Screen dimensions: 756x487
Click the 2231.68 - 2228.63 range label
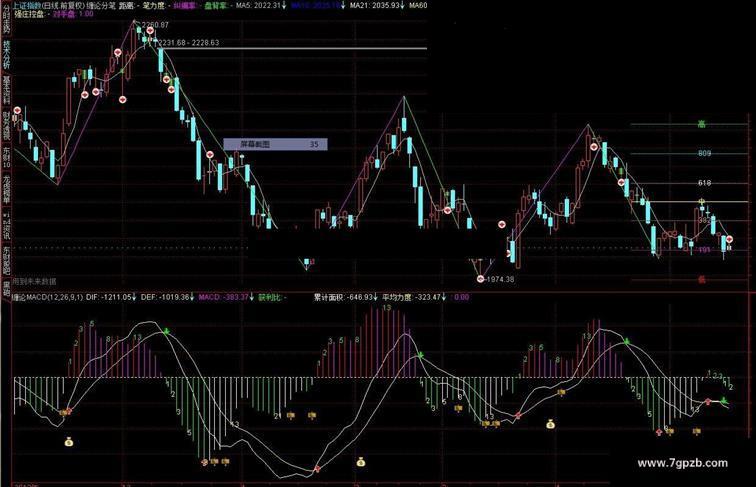[x=189, y=42]
